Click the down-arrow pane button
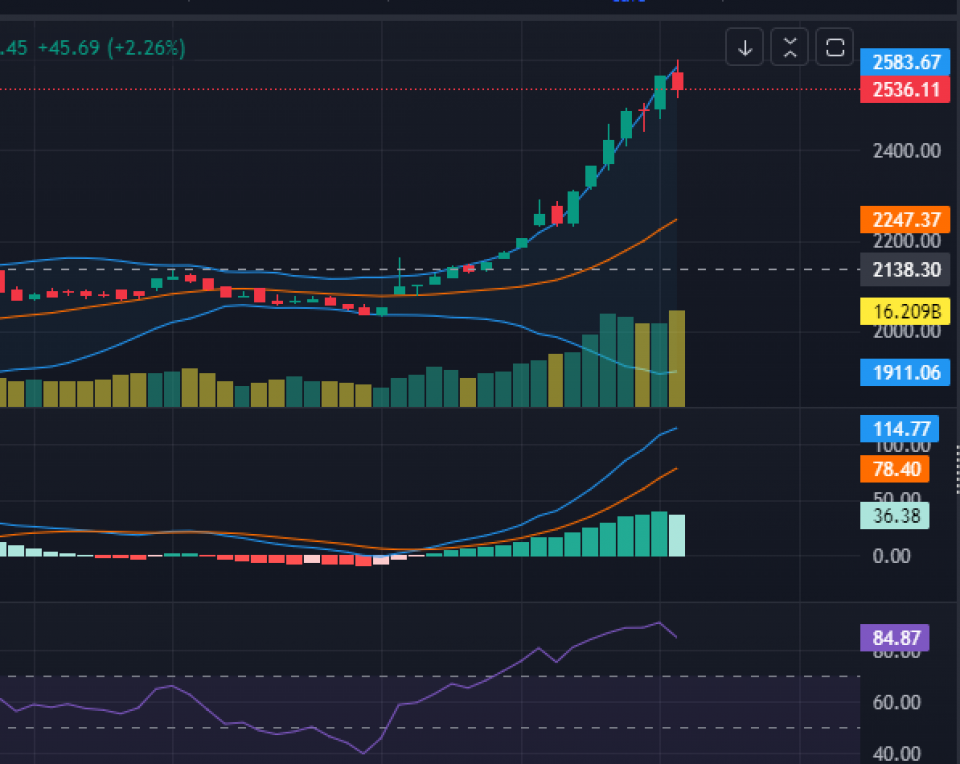The image size is (960, 764). [744, 47]
